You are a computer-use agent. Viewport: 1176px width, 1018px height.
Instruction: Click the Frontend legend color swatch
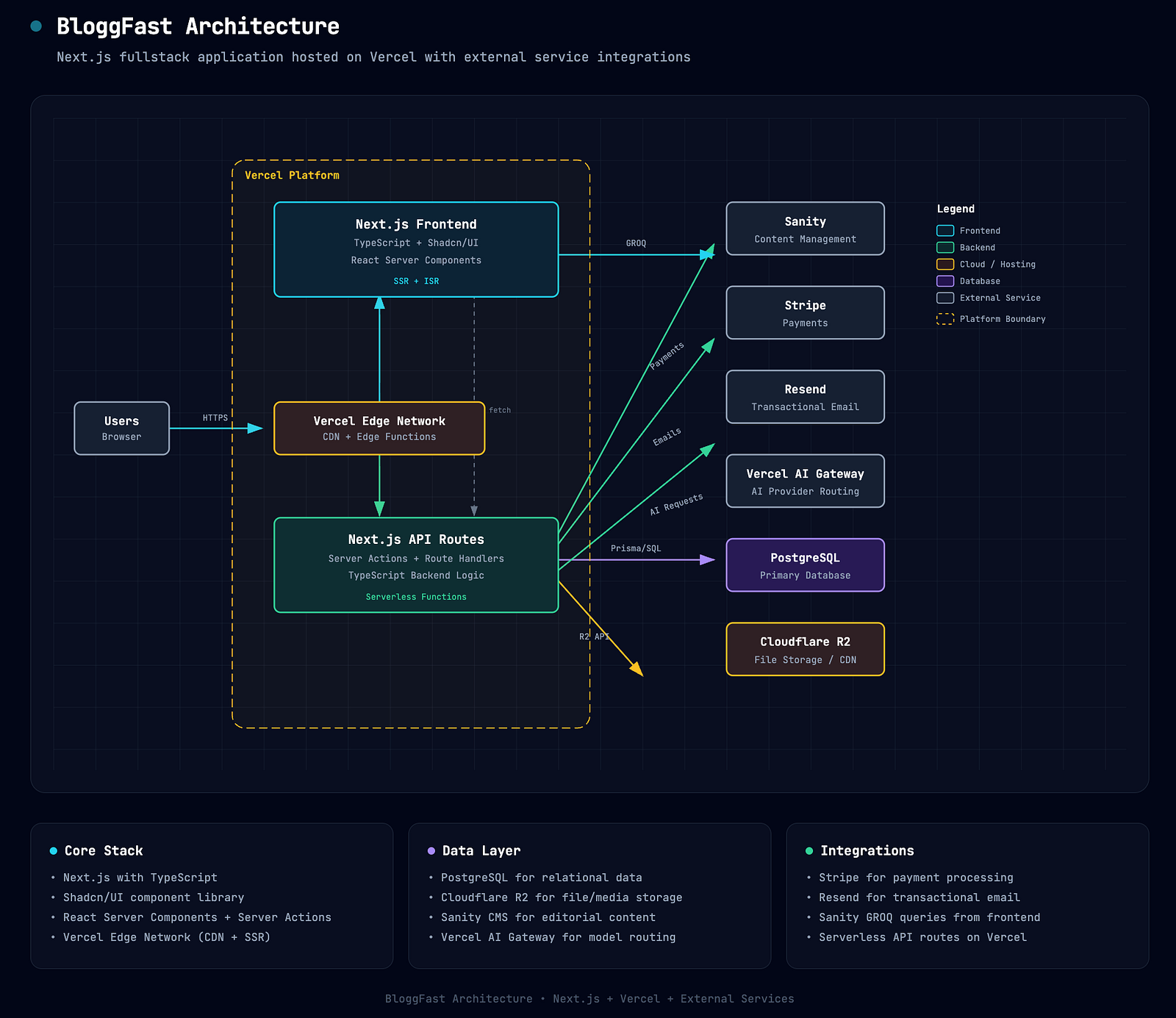click(945, 231)
